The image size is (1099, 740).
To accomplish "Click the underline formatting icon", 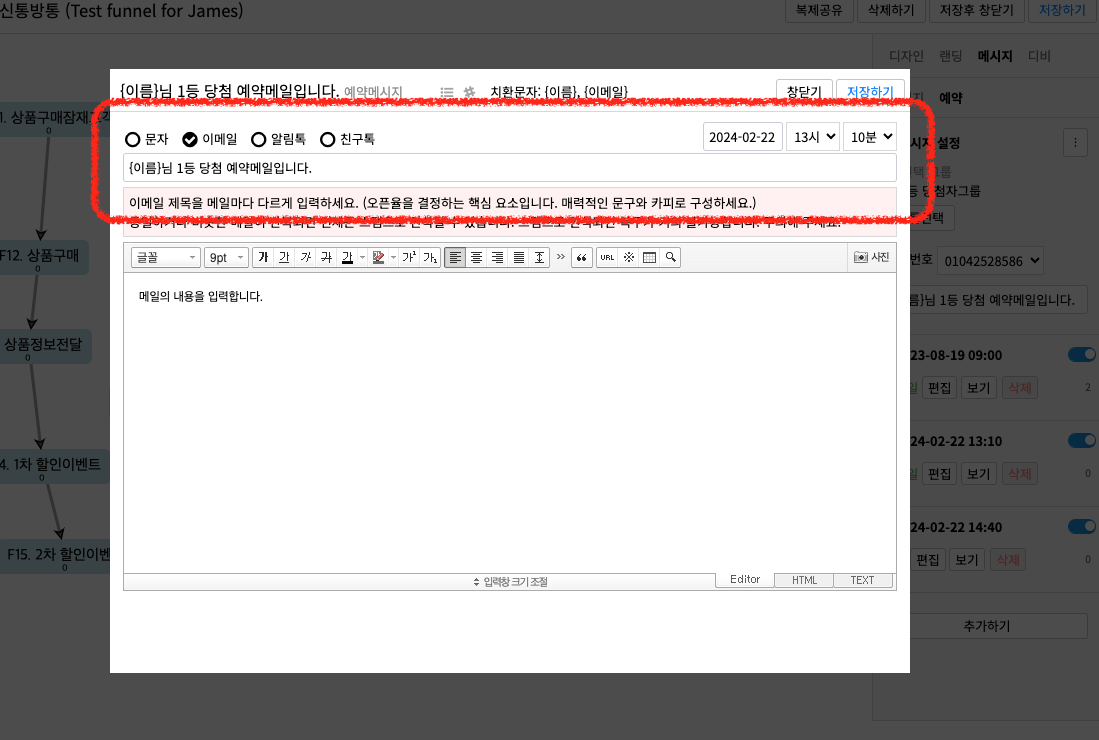I will pos(284,258).
